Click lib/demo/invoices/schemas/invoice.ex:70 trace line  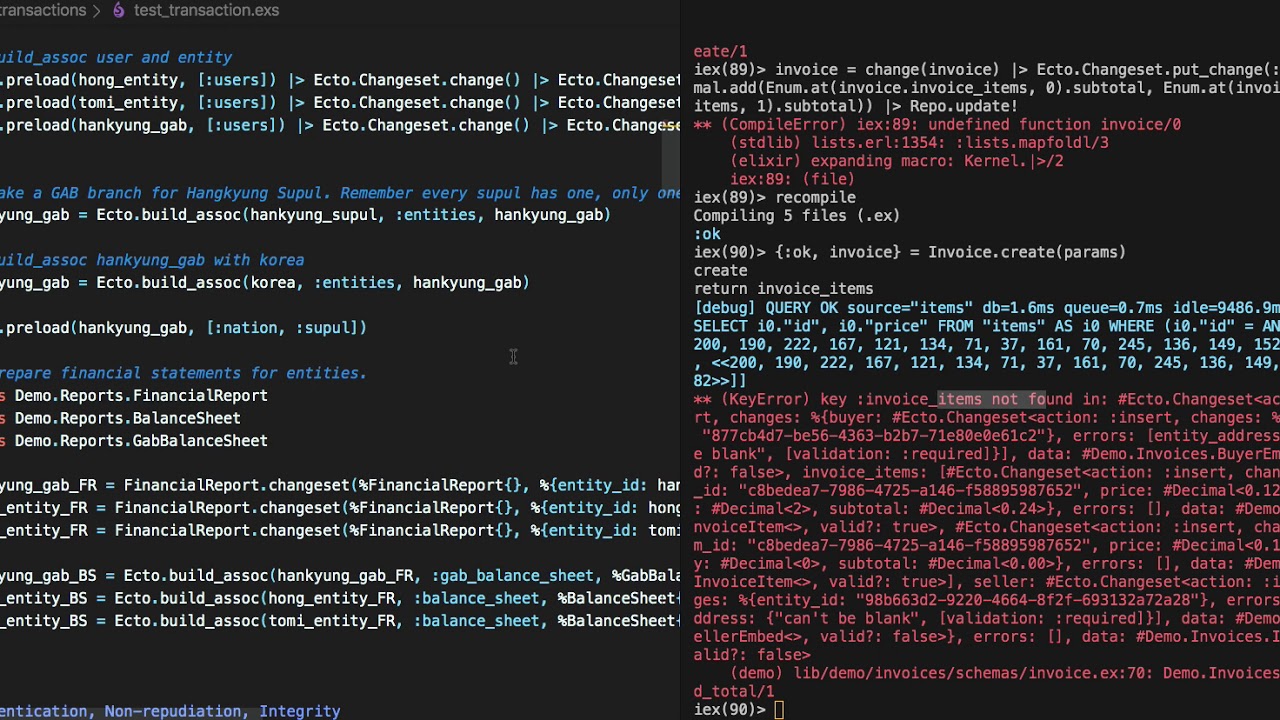(x=1005, y=673)
